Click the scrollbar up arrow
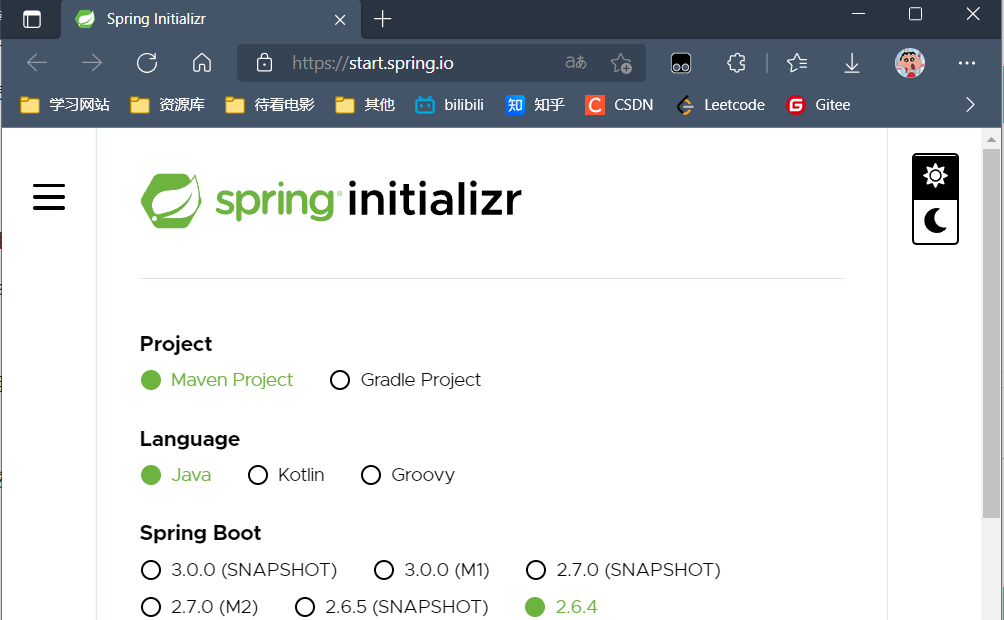The height and width of the screenshot is (620, 1004). point(991,139)
